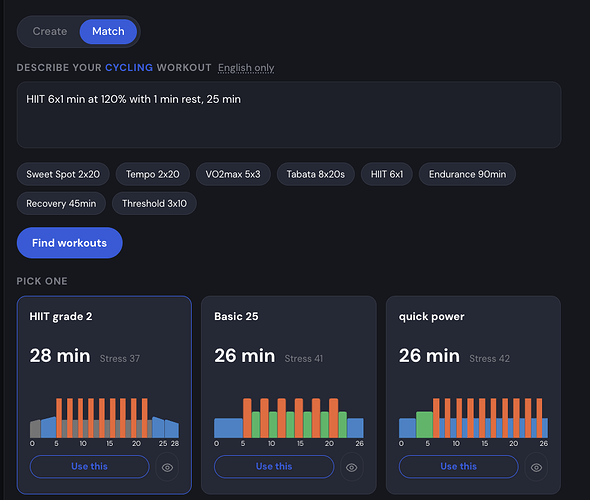
Task: Switch to the Create tab
Action: 50,31
